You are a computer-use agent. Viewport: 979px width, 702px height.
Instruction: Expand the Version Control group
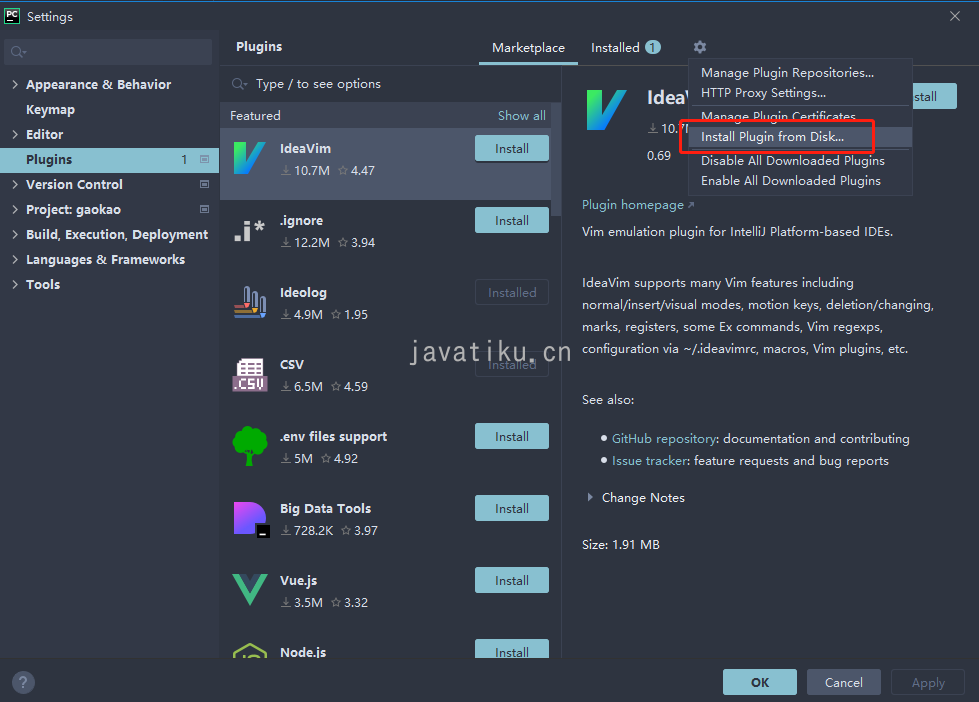click(x=15, y=184)
